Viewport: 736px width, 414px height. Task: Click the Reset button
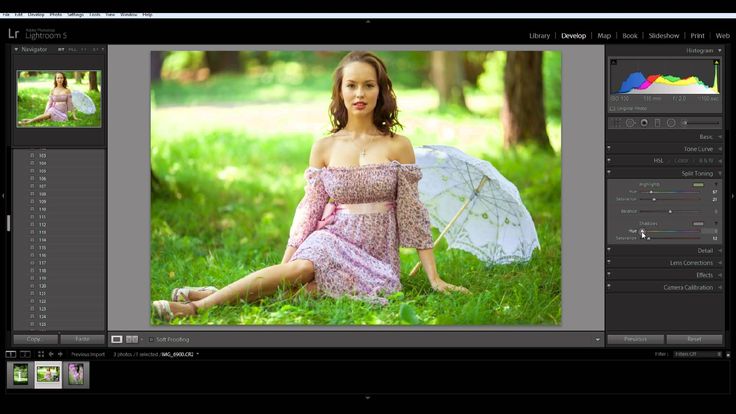pyautogui.click(x=694, y=339)
